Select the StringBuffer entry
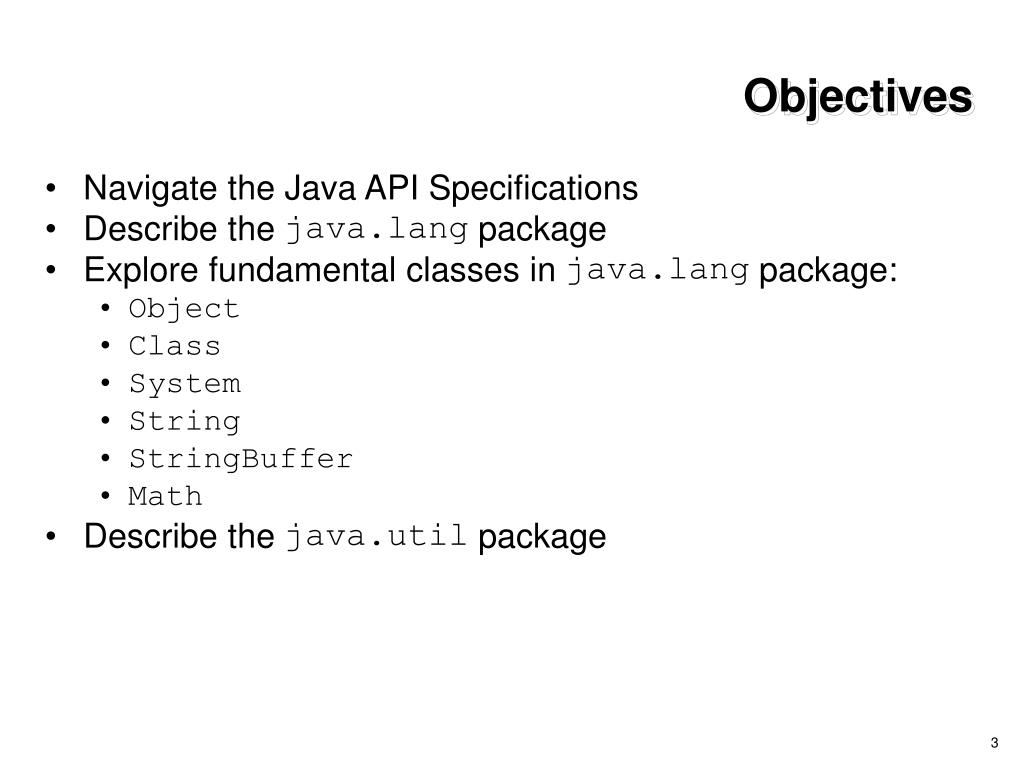This screenshot has height=768, width=1024. pyautogui.click(x=240, y=458)
